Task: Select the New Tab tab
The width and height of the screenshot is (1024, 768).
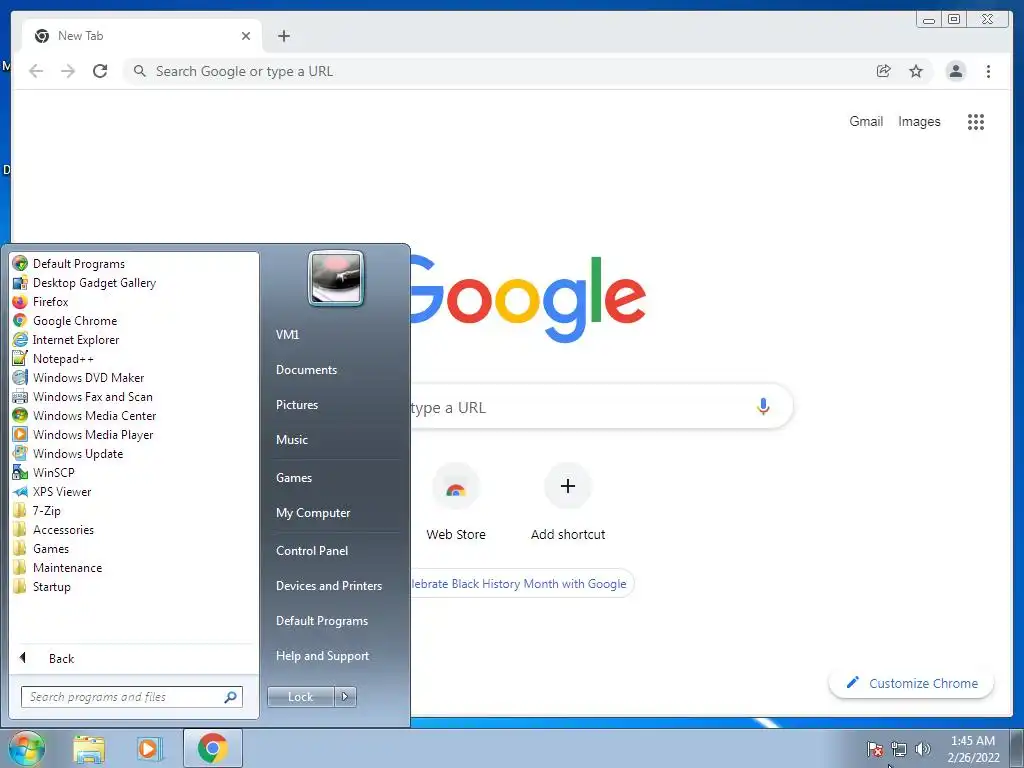Action: tap(142, 36)
